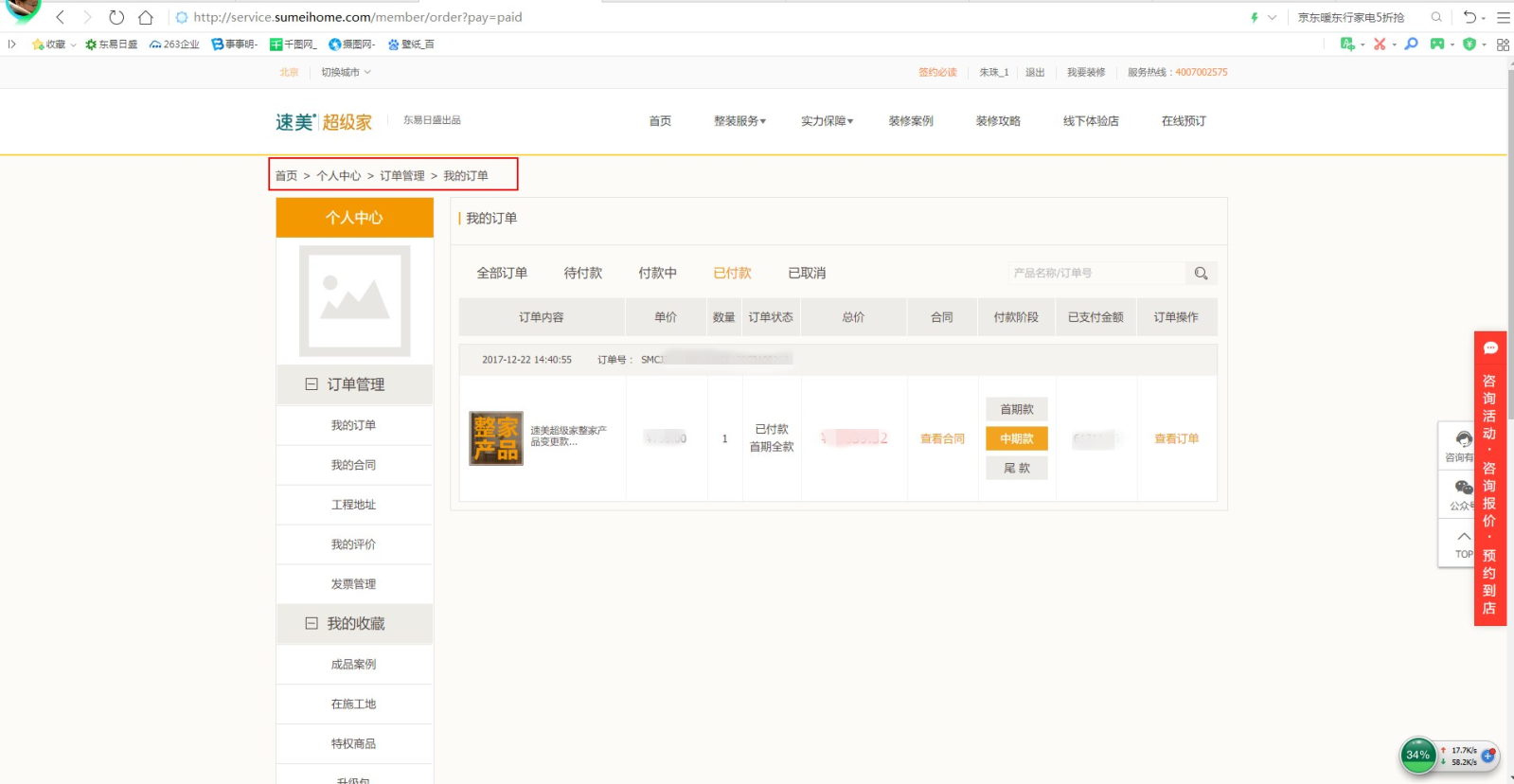The width and height of the screenshot is (1514, 784).
Task: Open the 装修案例 navigation item
Action: pos(911,121)
